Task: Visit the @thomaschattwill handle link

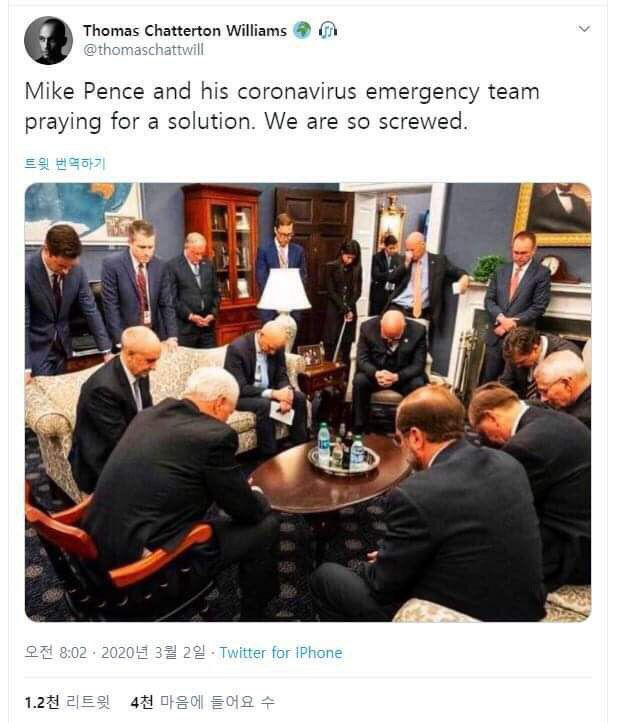Action: click(143, 49)
